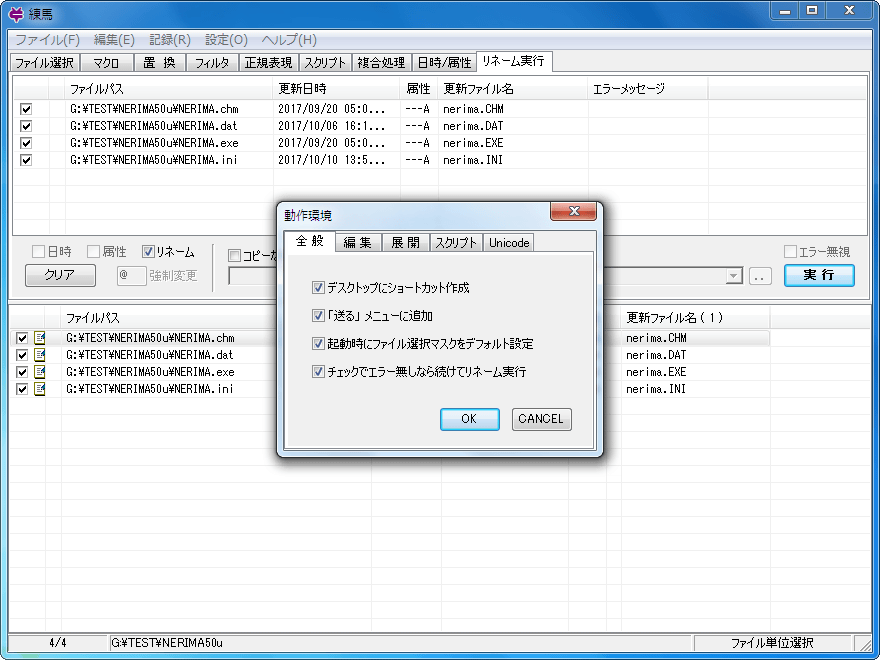Click file icon beside NERIMA.ini in lower list
Viewport: 880px width, 660px height.
[x=40, y=389]
